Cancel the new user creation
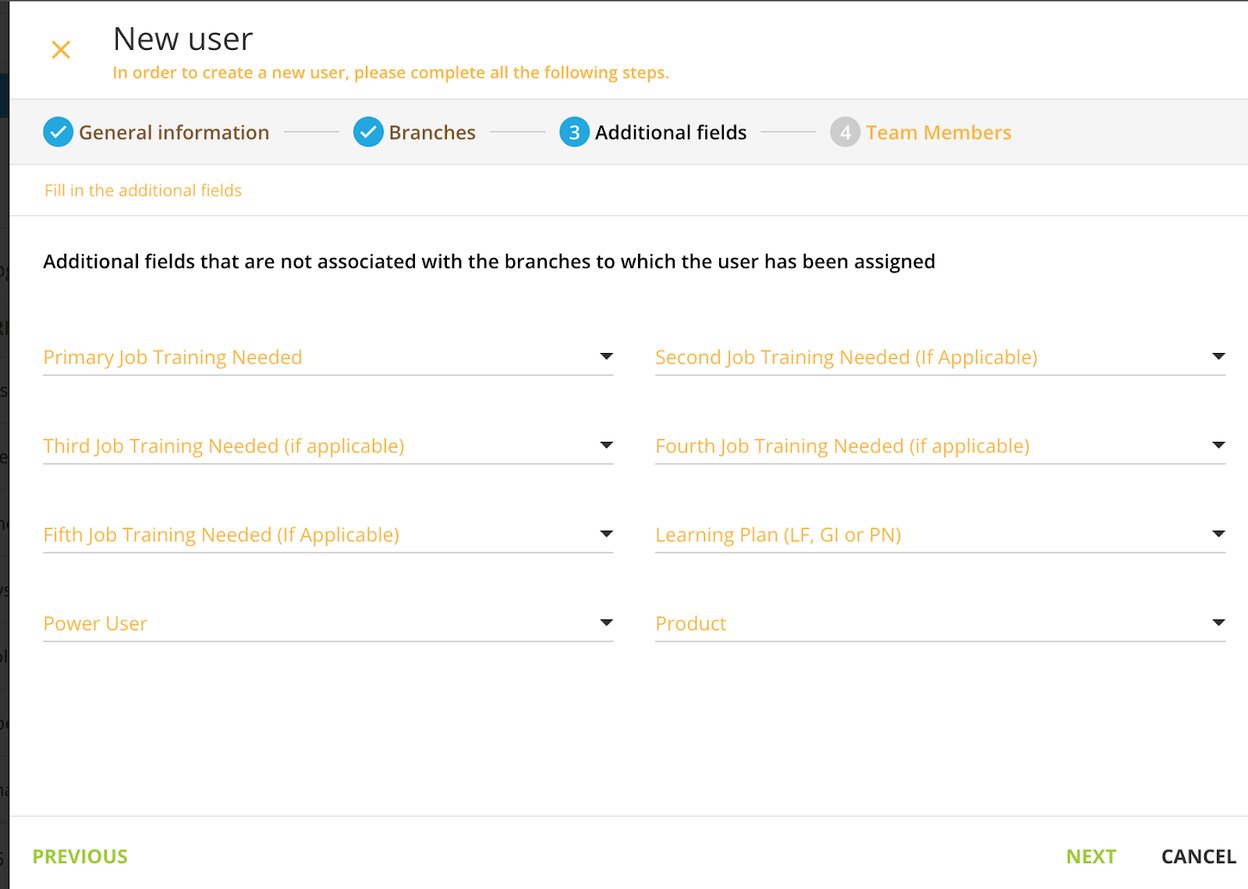 point(1198,856)
